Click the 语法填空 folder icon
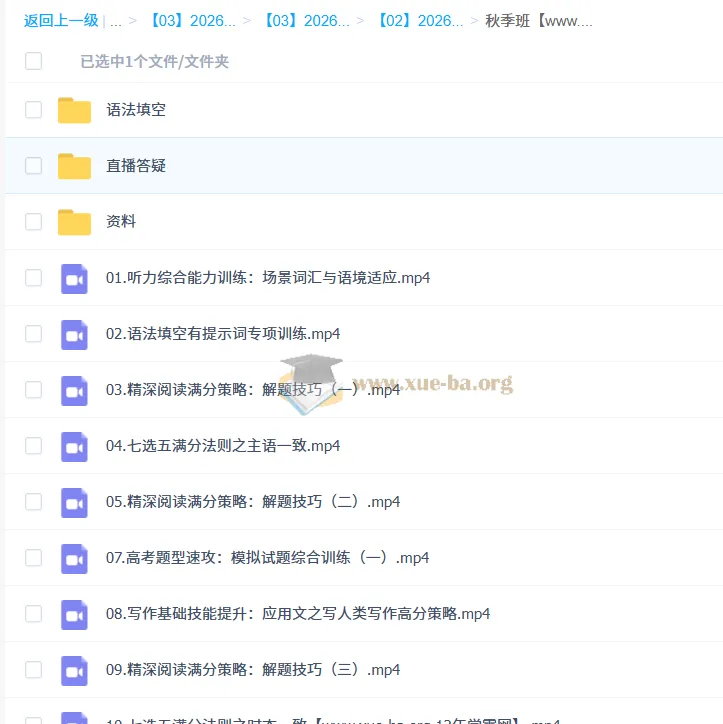Screen dimensions: 723x724 coord(74,110)
